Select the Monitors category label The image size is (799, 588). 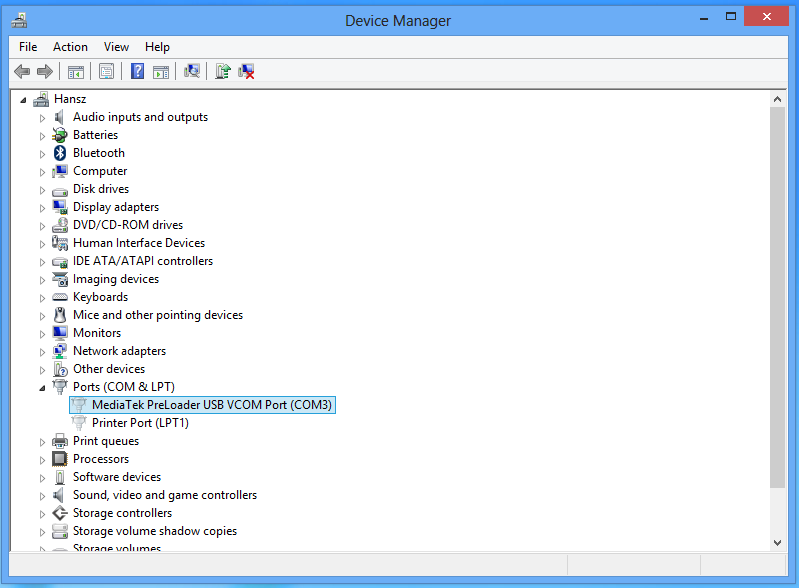[x=97, y=333]
